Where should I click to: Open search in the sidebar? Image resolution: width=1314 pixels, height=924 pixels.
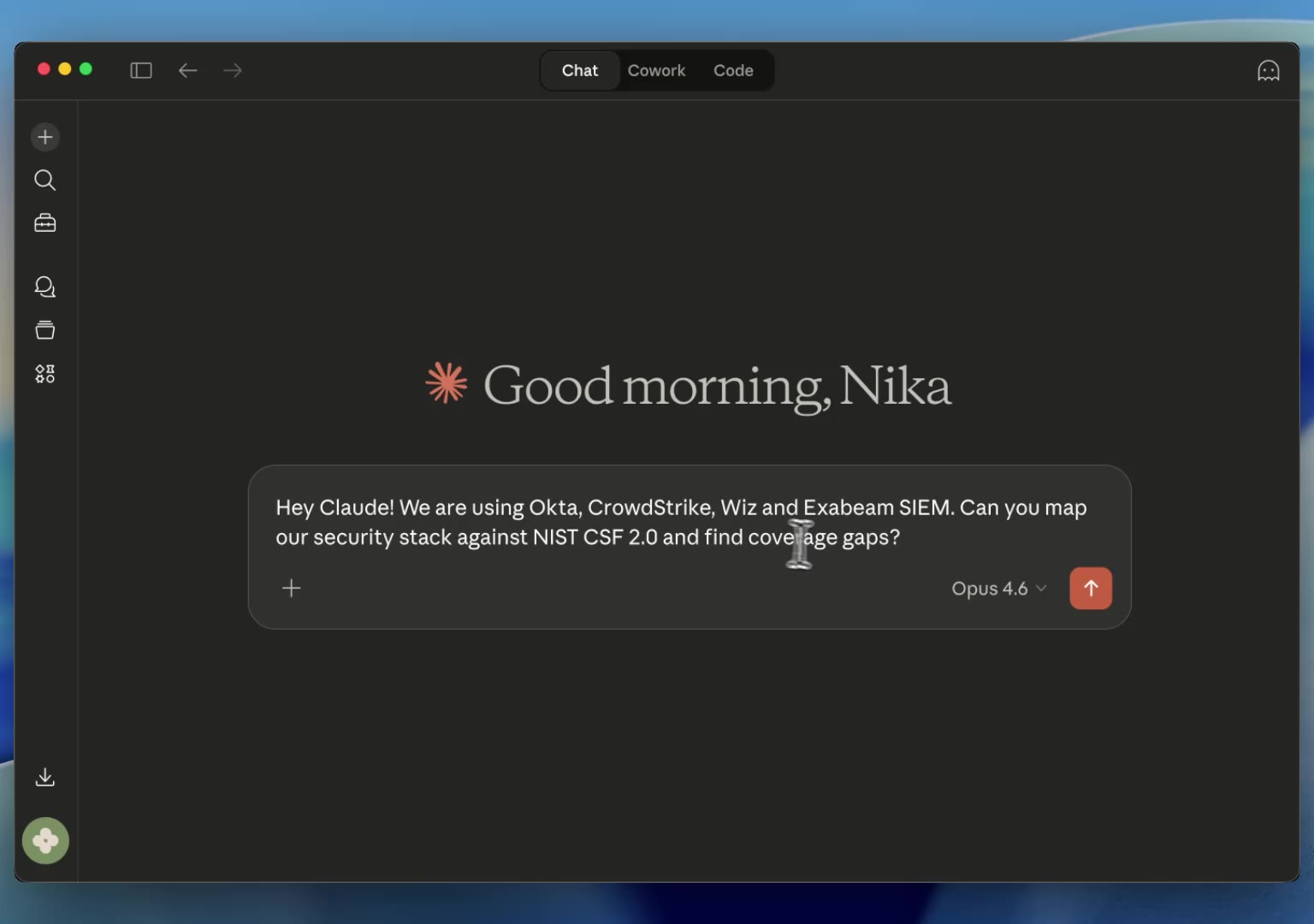(x=45, y=180)
